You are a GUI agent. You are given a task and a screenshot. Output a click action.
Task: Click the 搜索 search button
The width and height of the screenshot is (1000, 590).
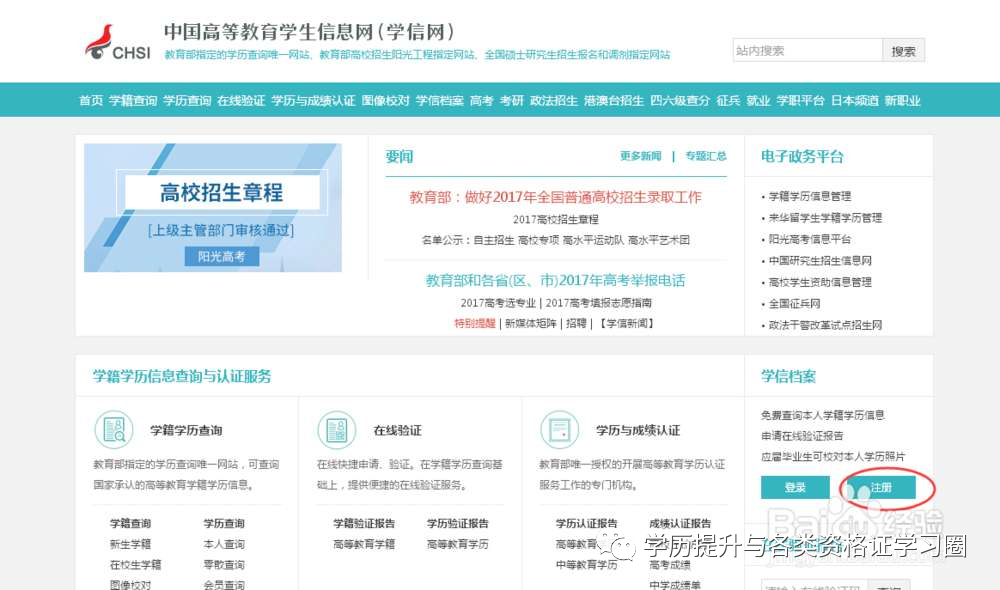pyautogui.click(x=903, y=48)
